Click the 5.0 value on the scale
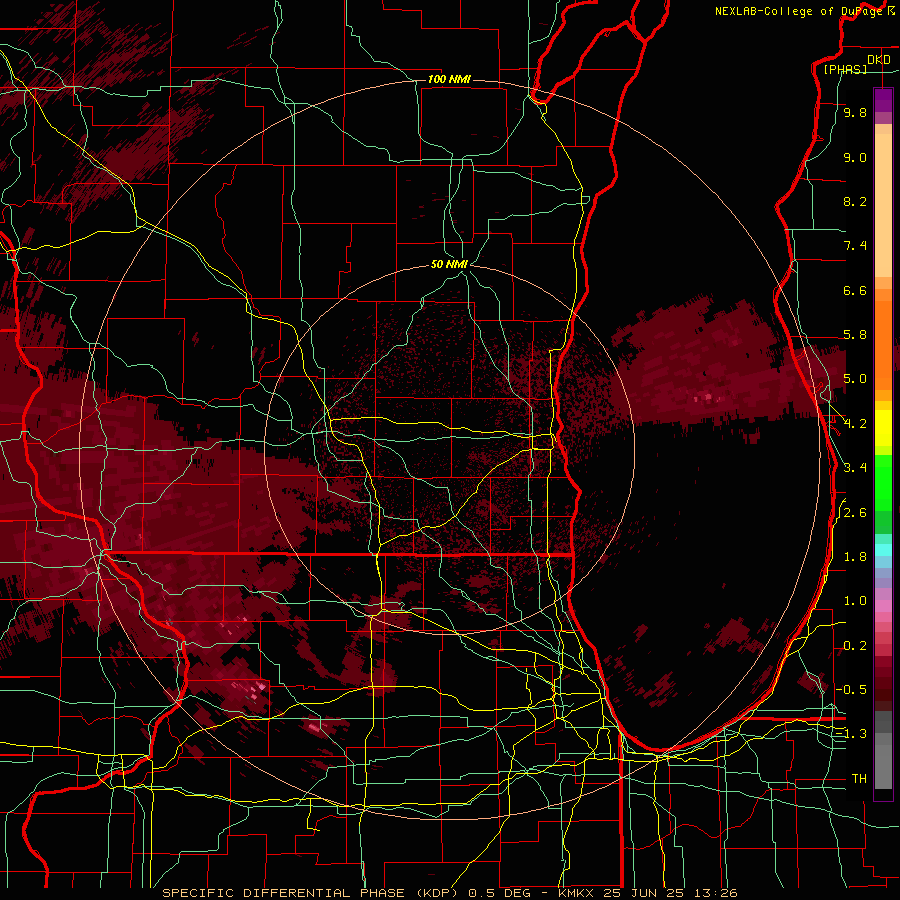 point(855,379)
